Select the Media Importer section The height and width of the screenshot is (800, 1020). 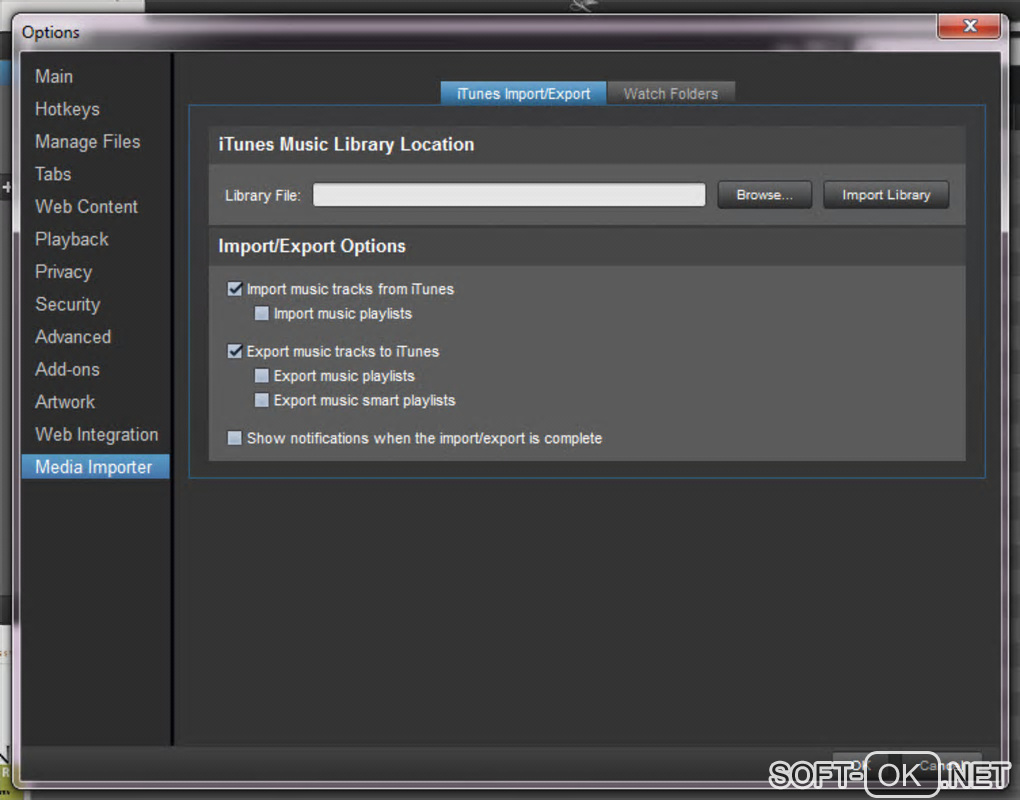click(x=95, y=467)
